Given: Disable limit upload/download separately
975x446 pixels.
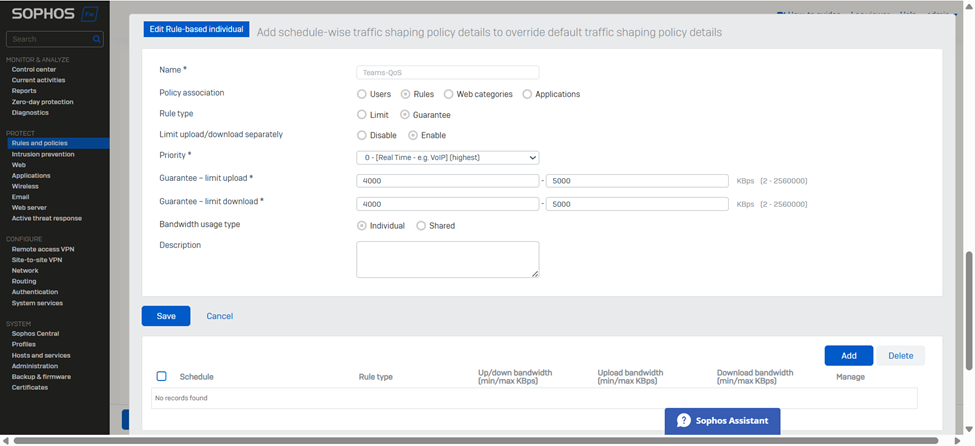Looking at the screenshot, I should pos(362,135).
